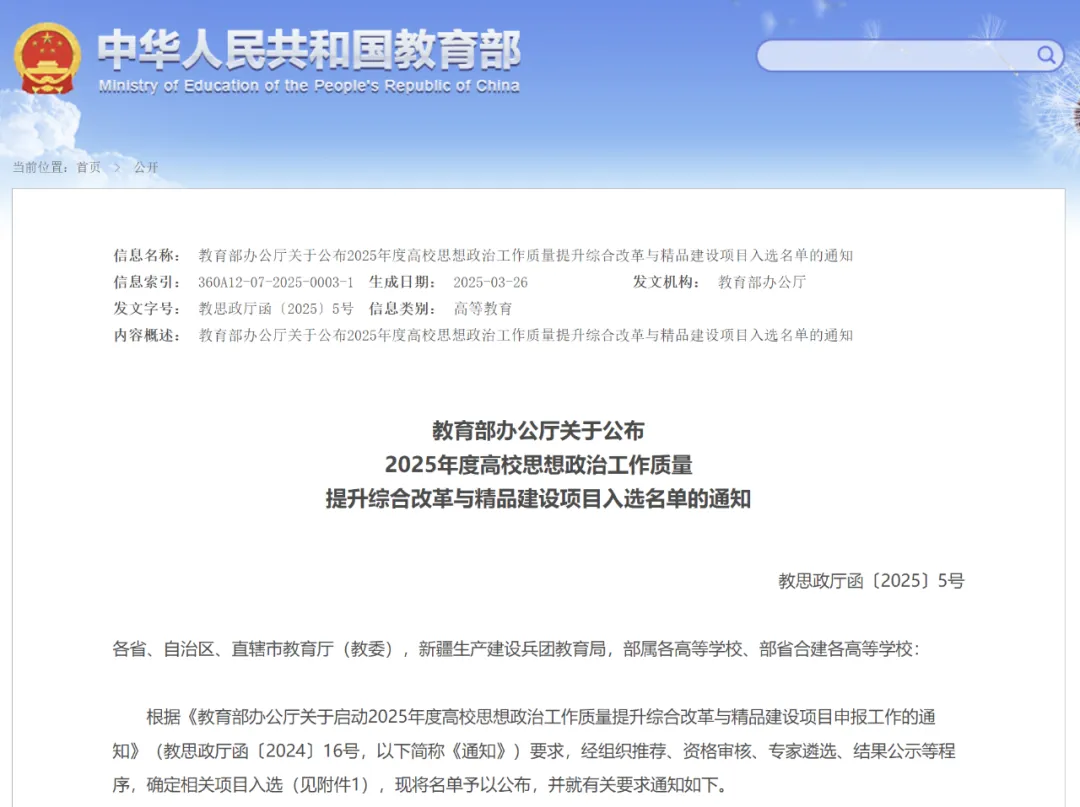Click the 中华人民共和国教育部 site title

(308, 48)
